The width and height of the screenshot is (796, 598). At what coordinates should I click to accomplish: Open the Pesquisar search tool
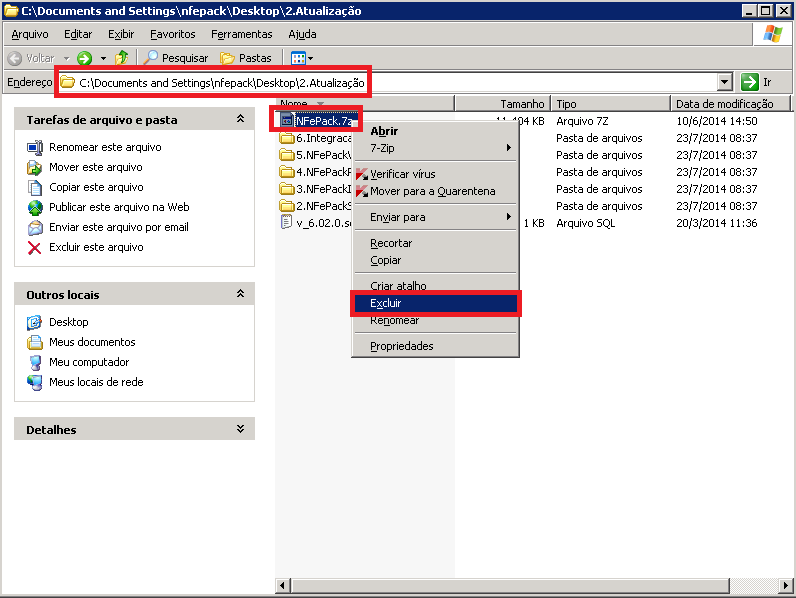pos(176,58)
